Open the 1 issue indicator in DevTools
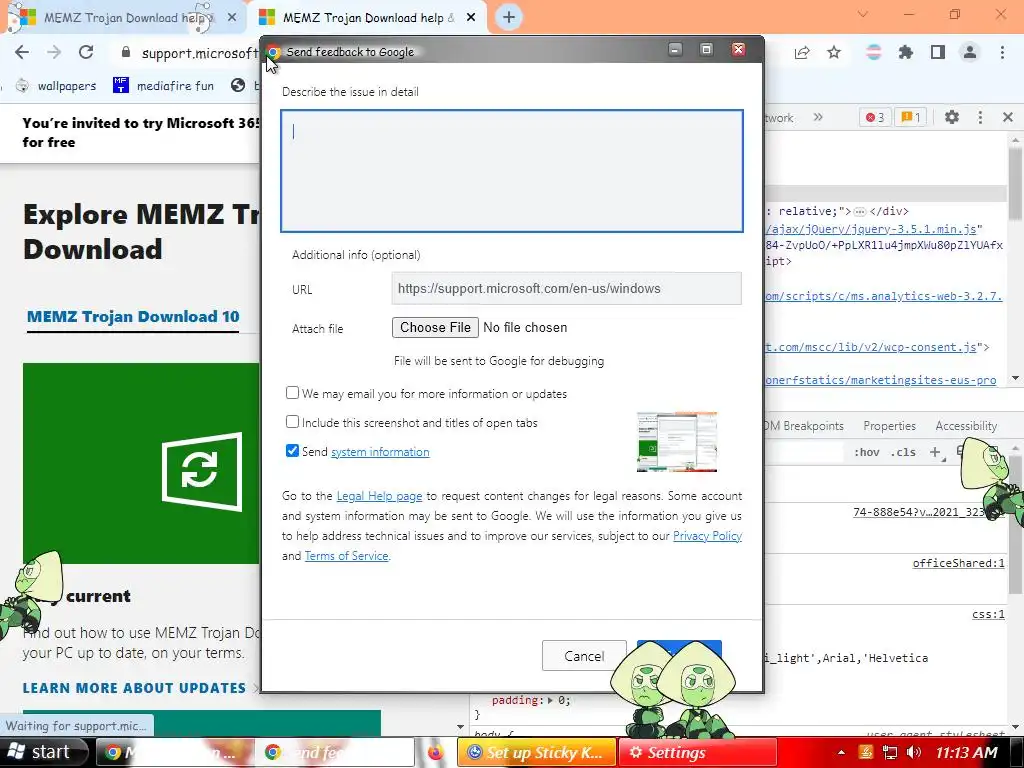This screenshot has width=1024, height=768. [x=910, y=118]
